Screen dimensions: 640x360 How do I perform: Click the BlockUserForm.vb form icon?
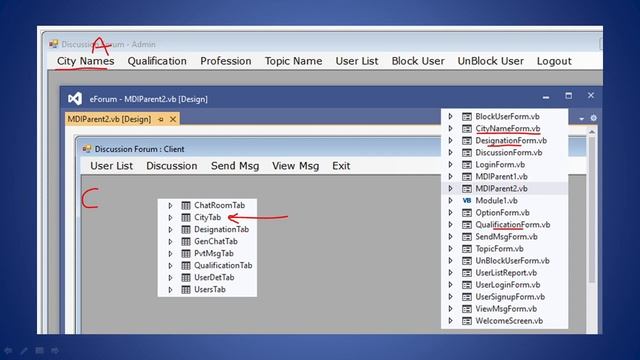coord(467,116)
